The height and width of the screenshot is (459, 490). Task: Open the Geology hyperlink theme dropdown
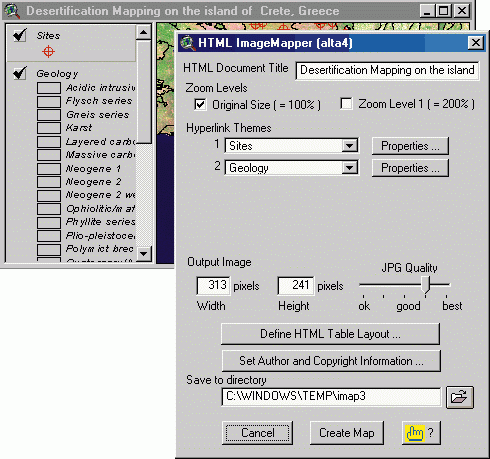point(349,168)
